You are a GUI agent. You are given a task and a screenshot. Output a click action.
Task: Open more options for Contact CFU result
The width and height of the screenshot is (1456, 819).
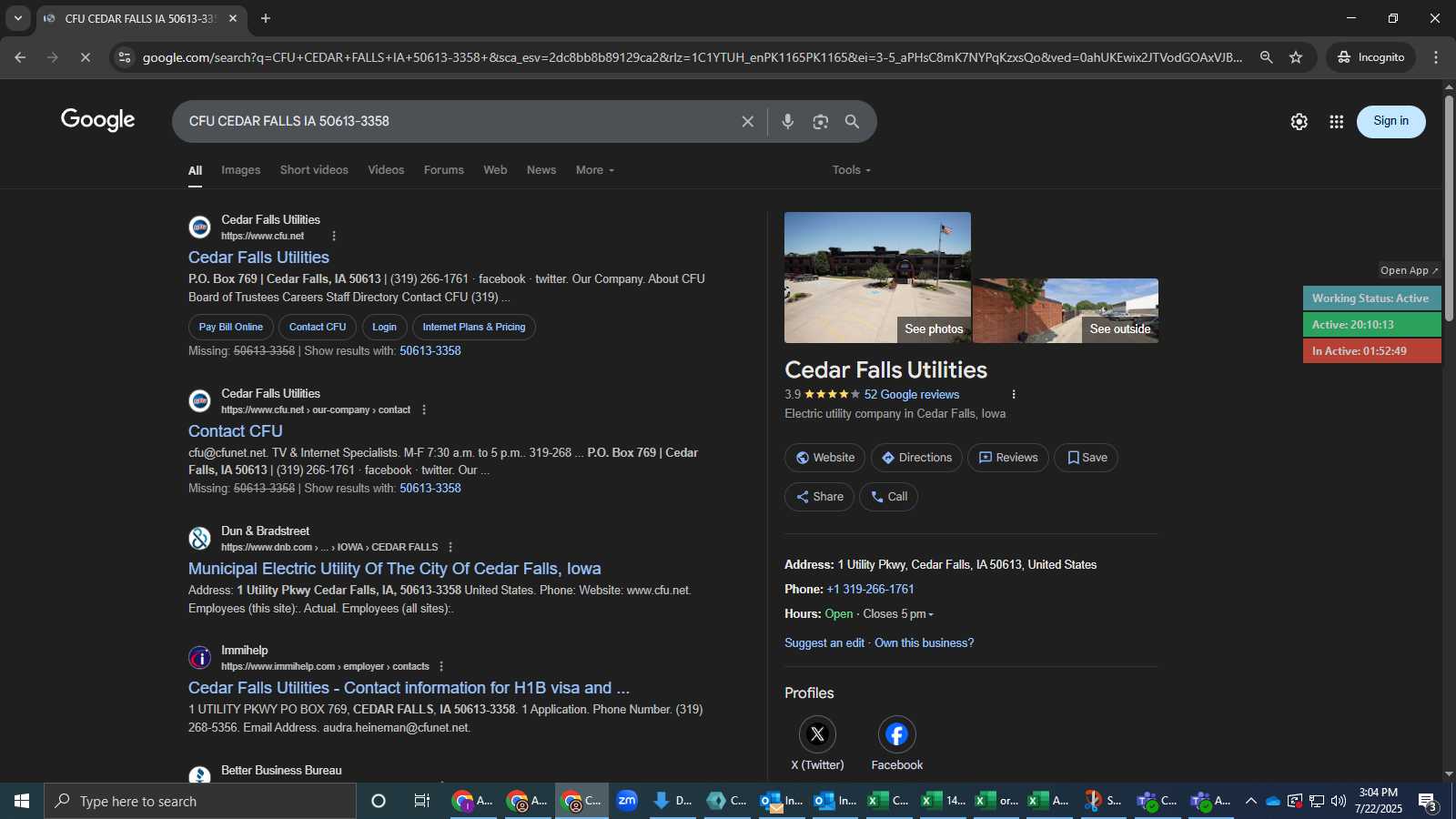point(424,409)
